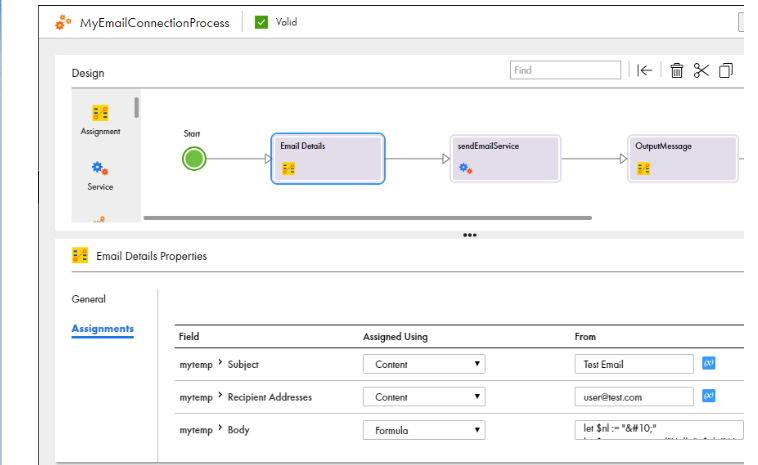Click the trash delete icon

pyautogui.click(x=676, y=71)
